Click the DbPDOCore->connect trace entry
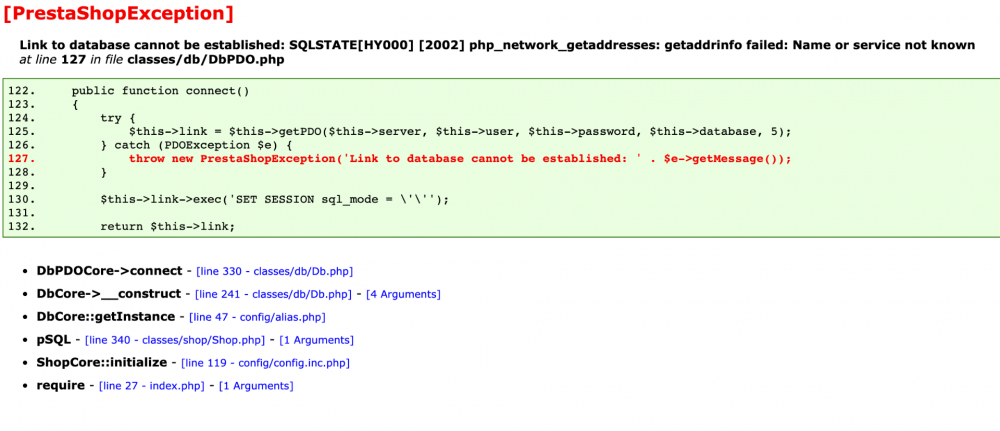The image size is (1000, 431). [109, 271]
